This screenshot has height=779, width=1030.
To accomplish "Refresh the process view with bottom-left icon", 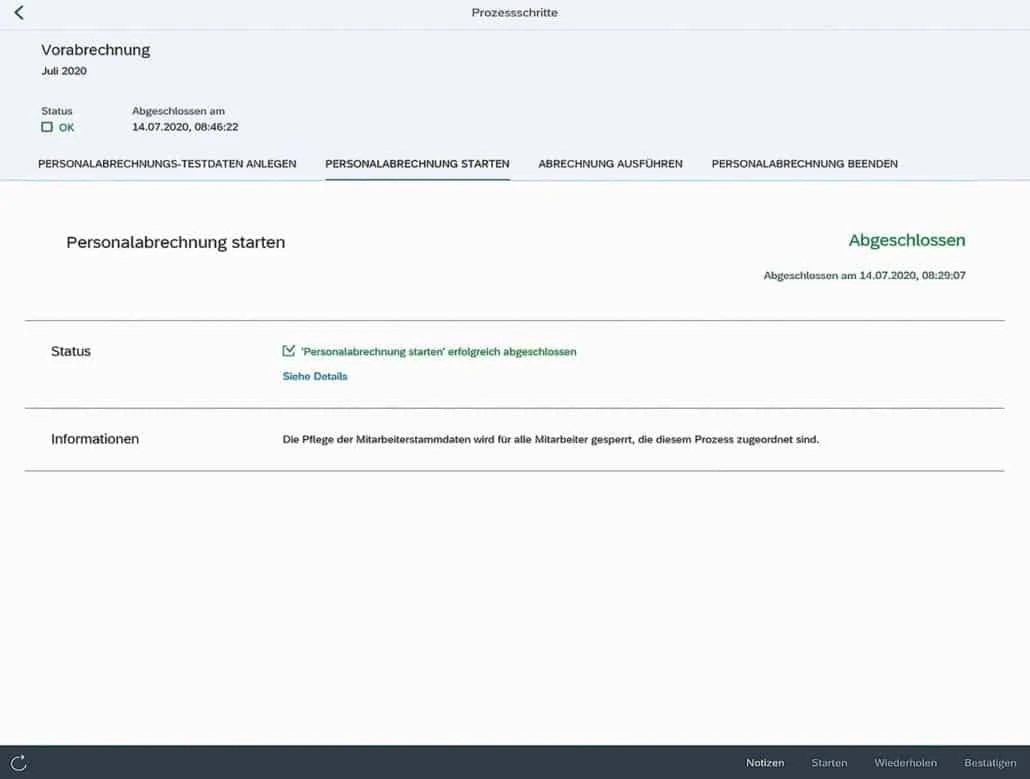I will tap(20, 761).
